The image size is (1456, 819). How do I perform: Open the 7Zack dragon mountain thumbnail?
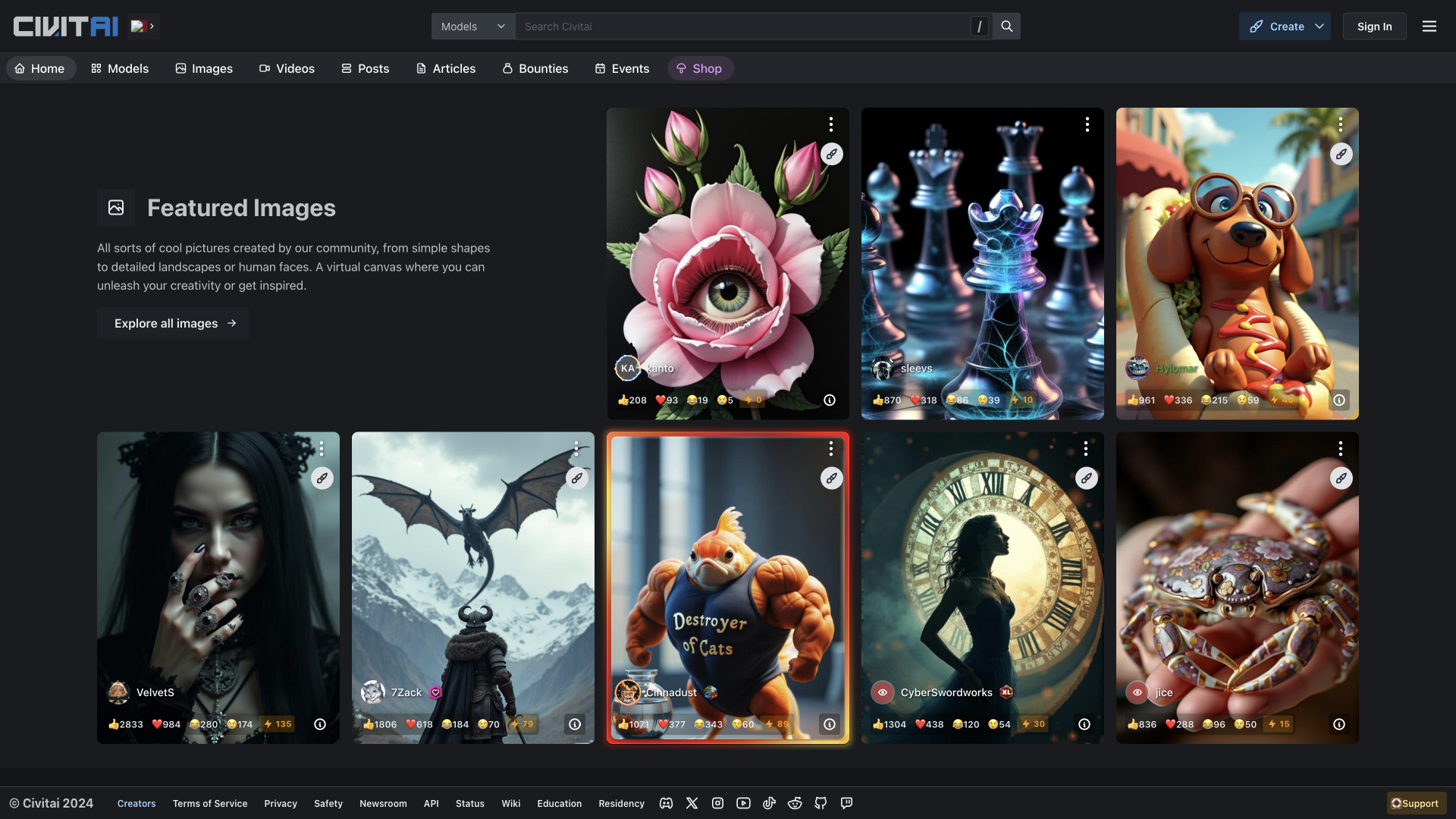(x=473, y=588)
